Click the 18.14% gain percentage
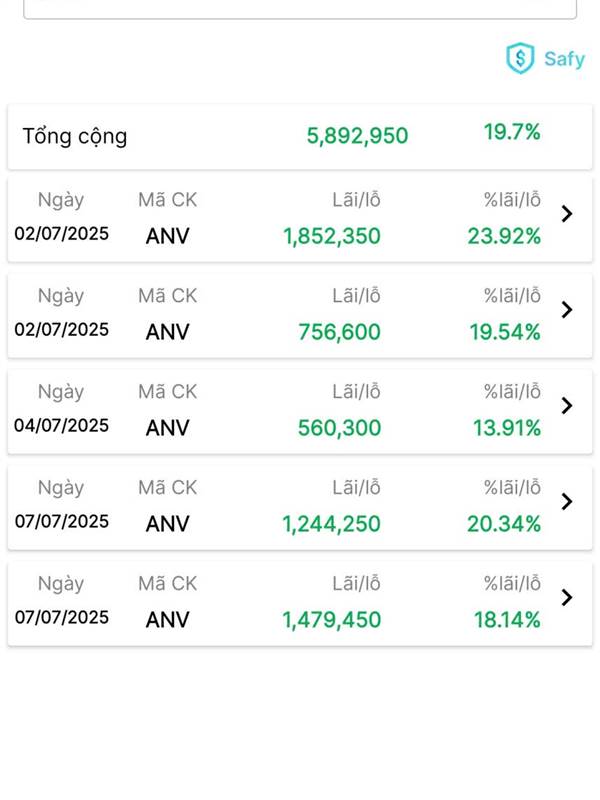 506,621
